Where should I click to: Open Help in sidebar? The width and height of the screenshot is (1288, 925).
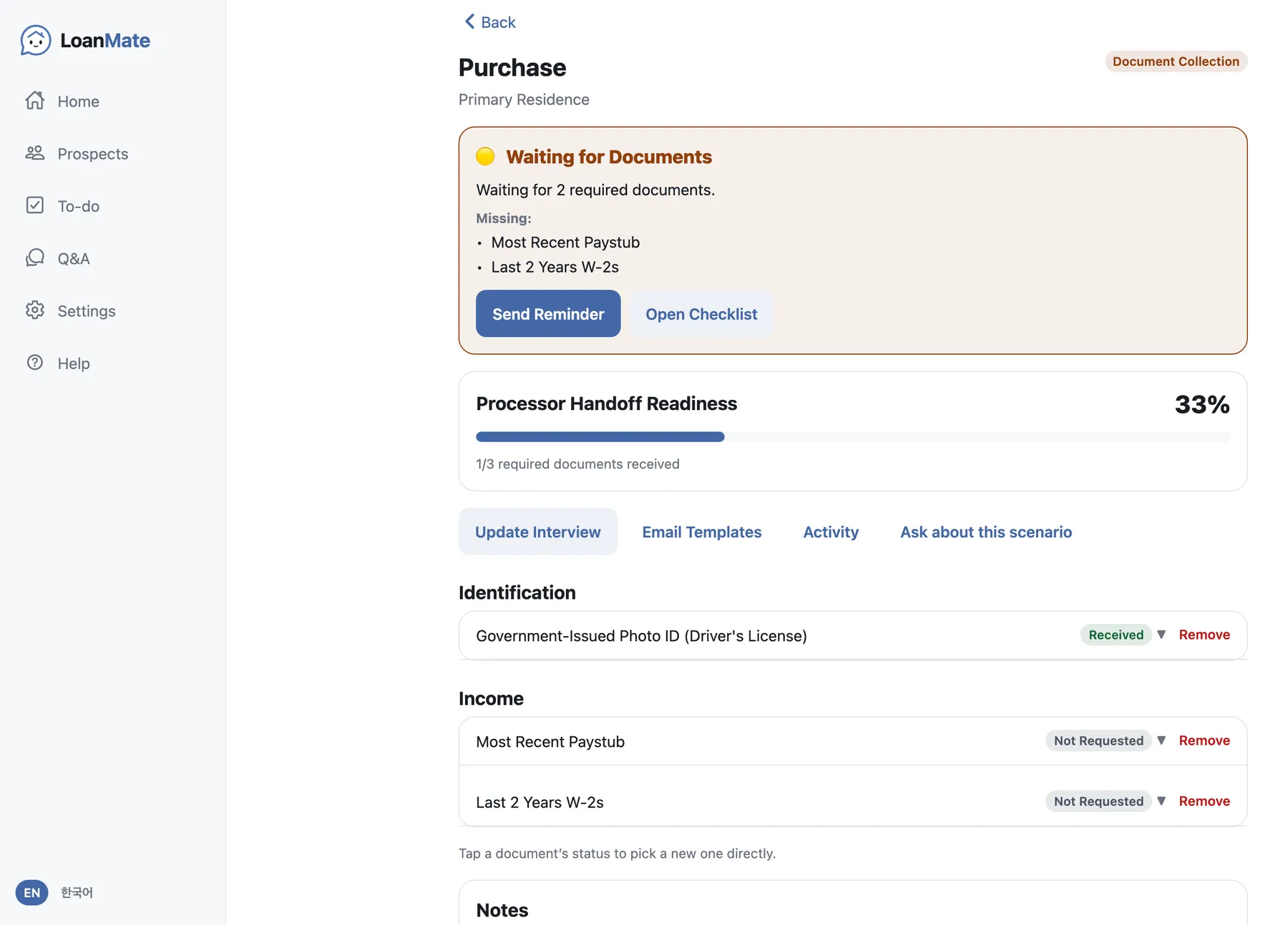74,362
